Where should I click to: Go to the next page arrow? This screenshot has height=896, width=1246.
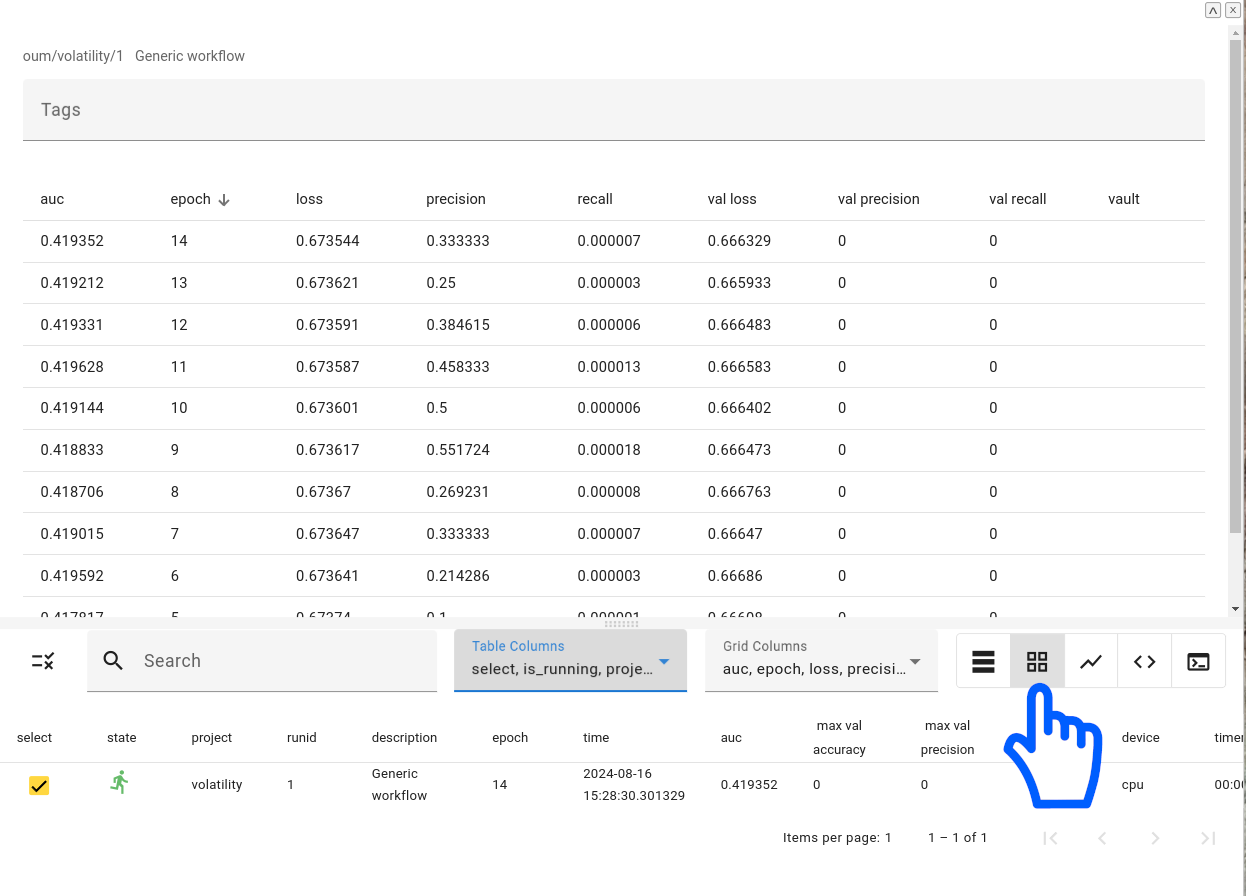click(1155, 838)
